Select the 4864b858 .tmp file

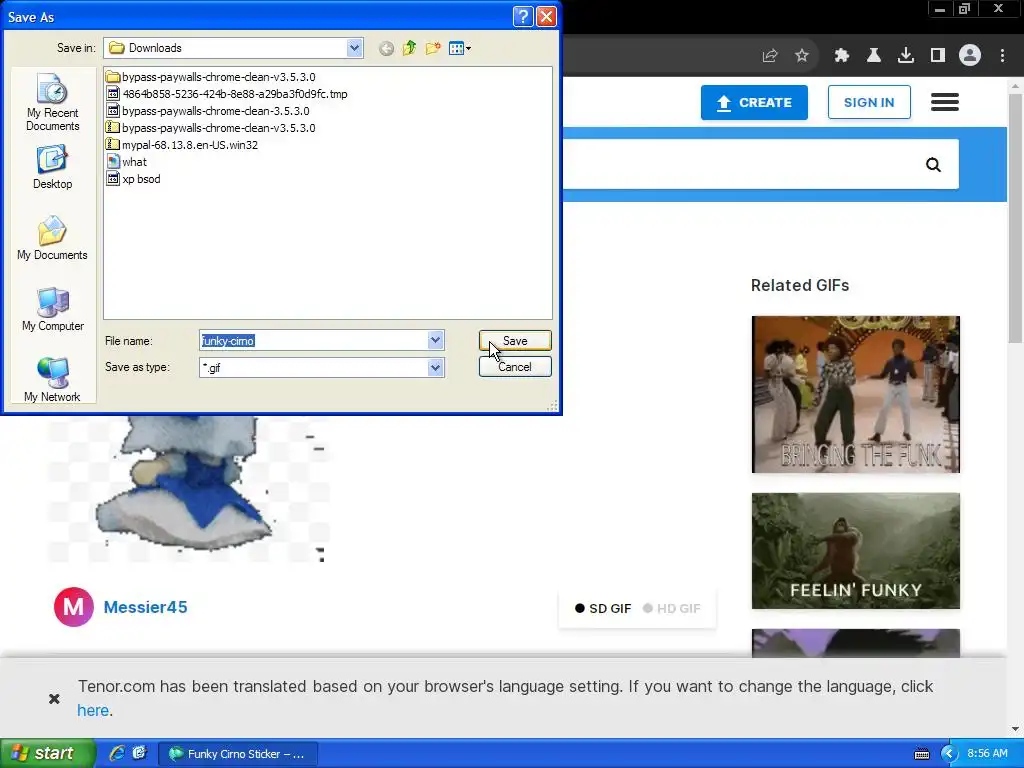pos(227,94)
